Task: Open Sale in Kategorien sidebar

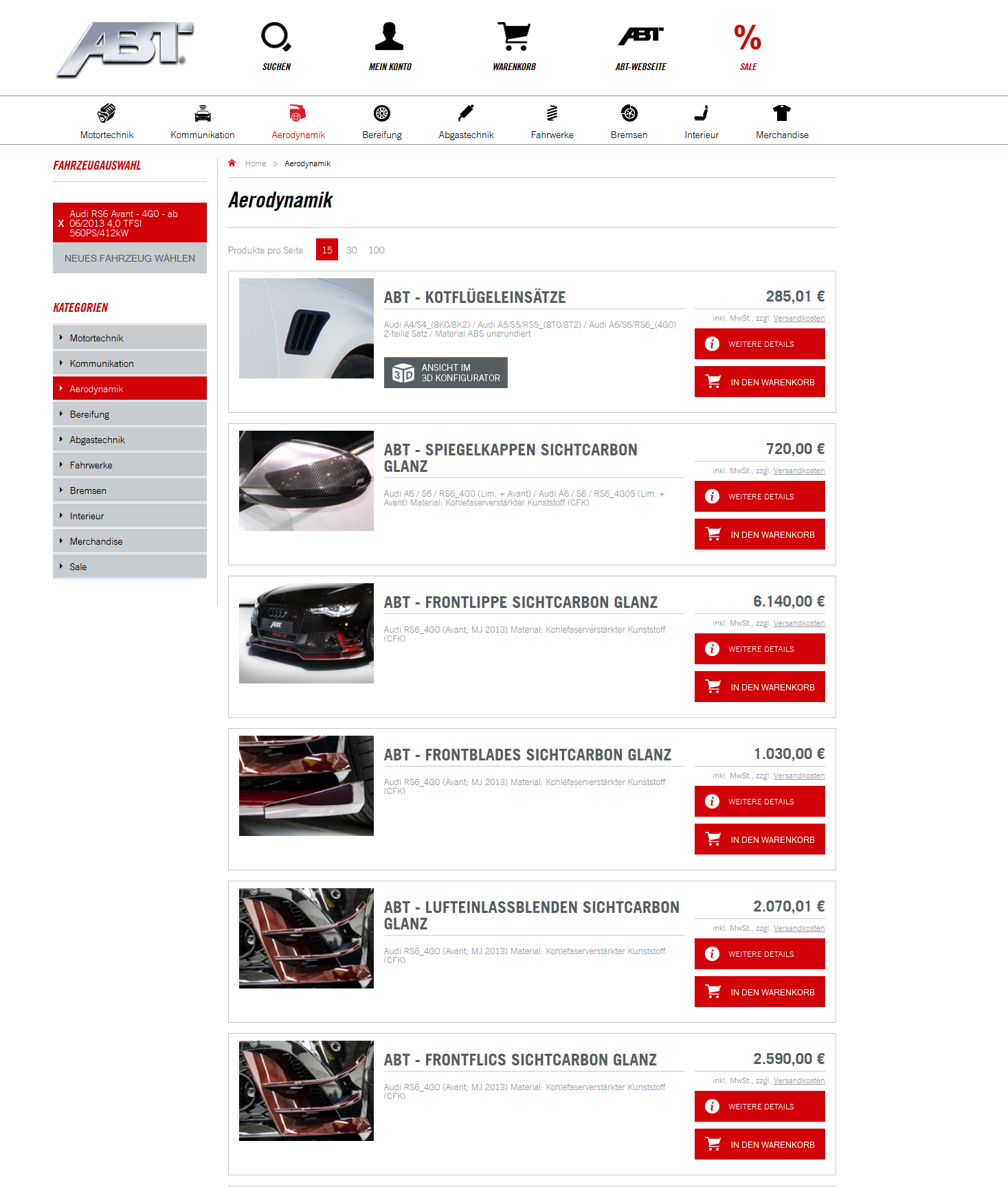Action: (x=130, y=567)
